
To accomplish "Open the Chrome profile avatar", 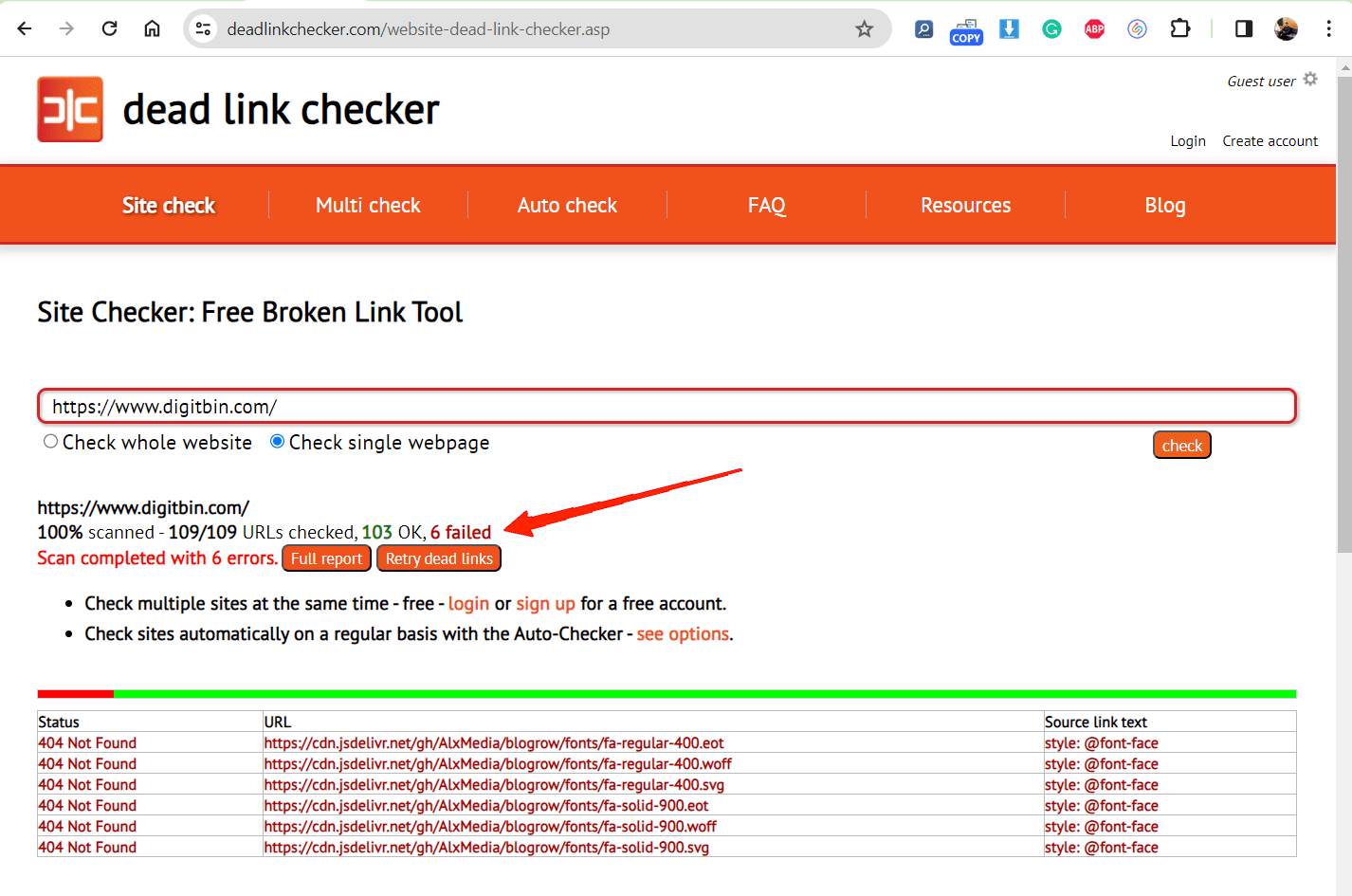I will coord(1287,29).
